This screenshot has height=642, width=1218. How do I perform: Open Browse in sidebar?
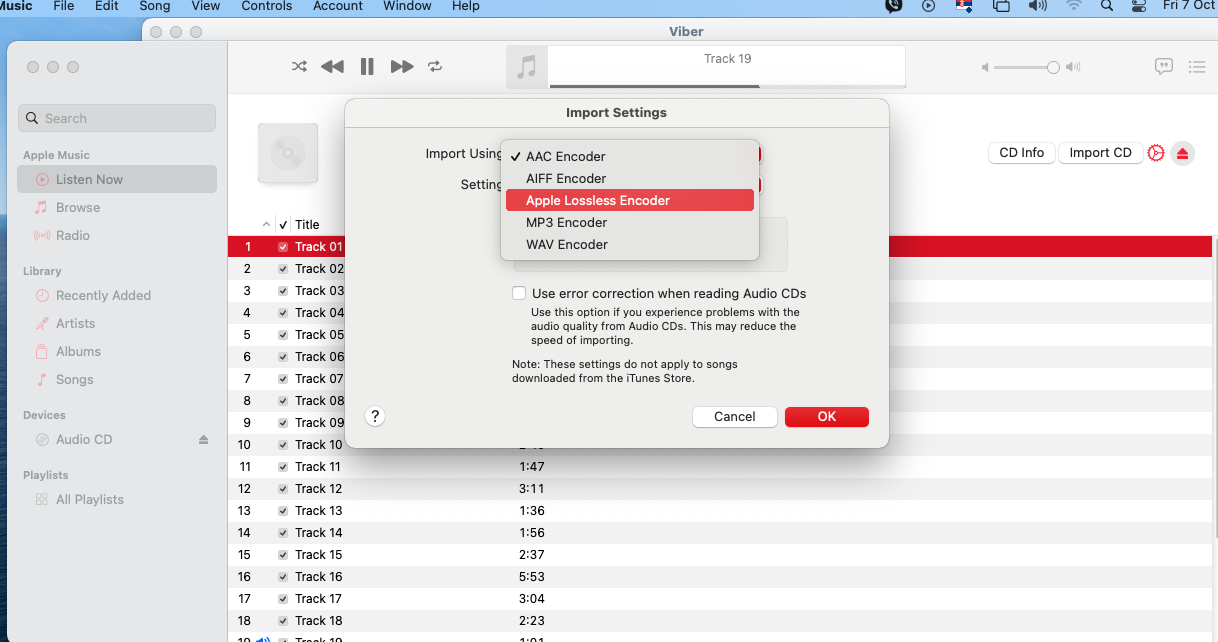click(x=117, y=207)
